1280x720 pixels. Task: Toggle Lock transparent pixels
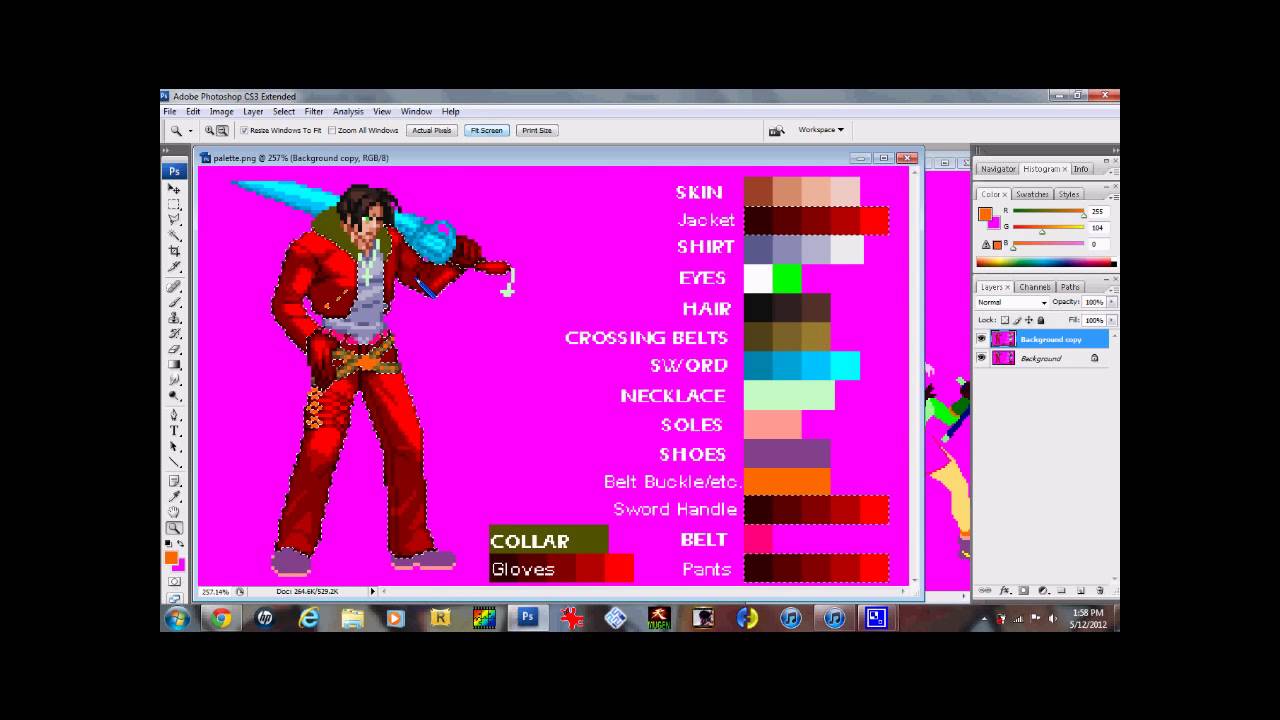tap(1005, 320)
